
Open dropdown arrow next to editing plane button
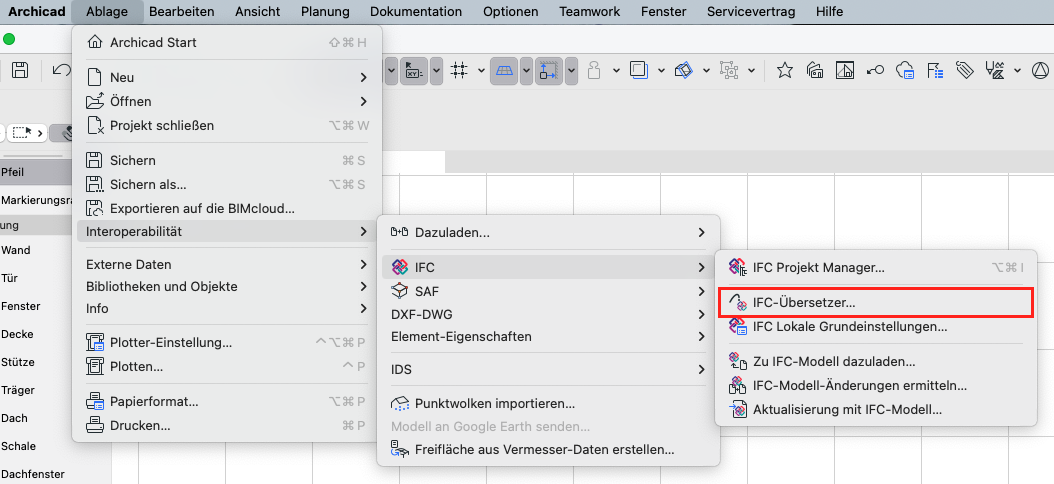pyautogui.click(x=526, y=70)
